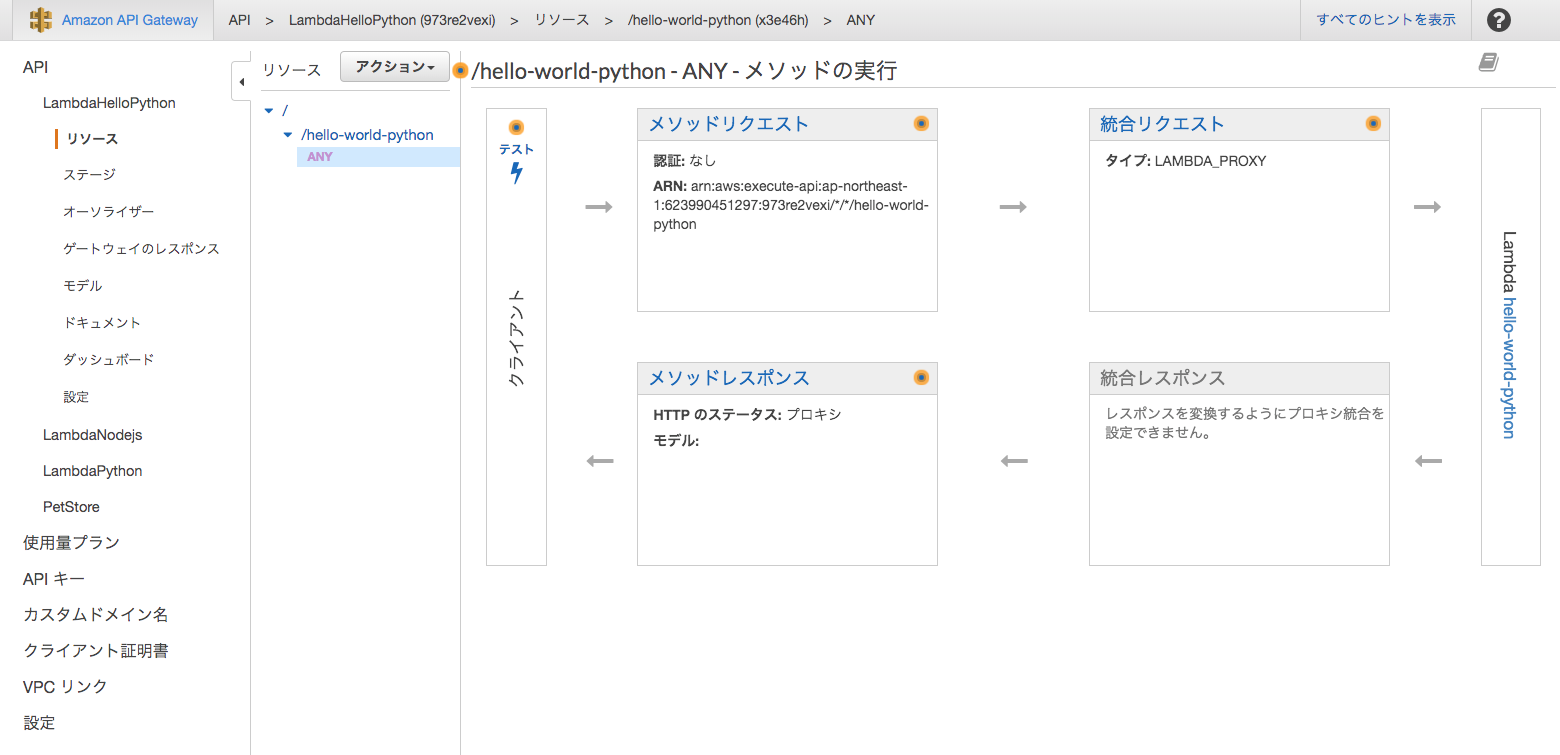Viewport: 1560px width, 755px height.
Task: Click the クライアント vertical label
Action: coord(516,338)
